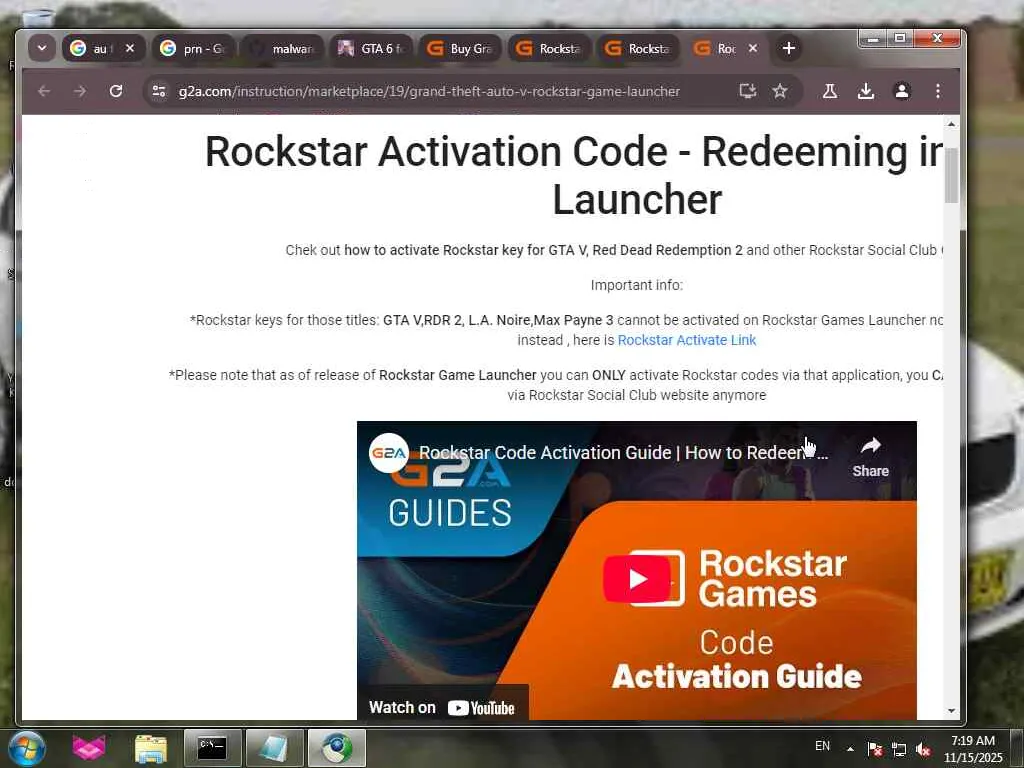Open Chrome Labs flask icon
Viewport: 1024px width, 768px height.
pos(829,91)
